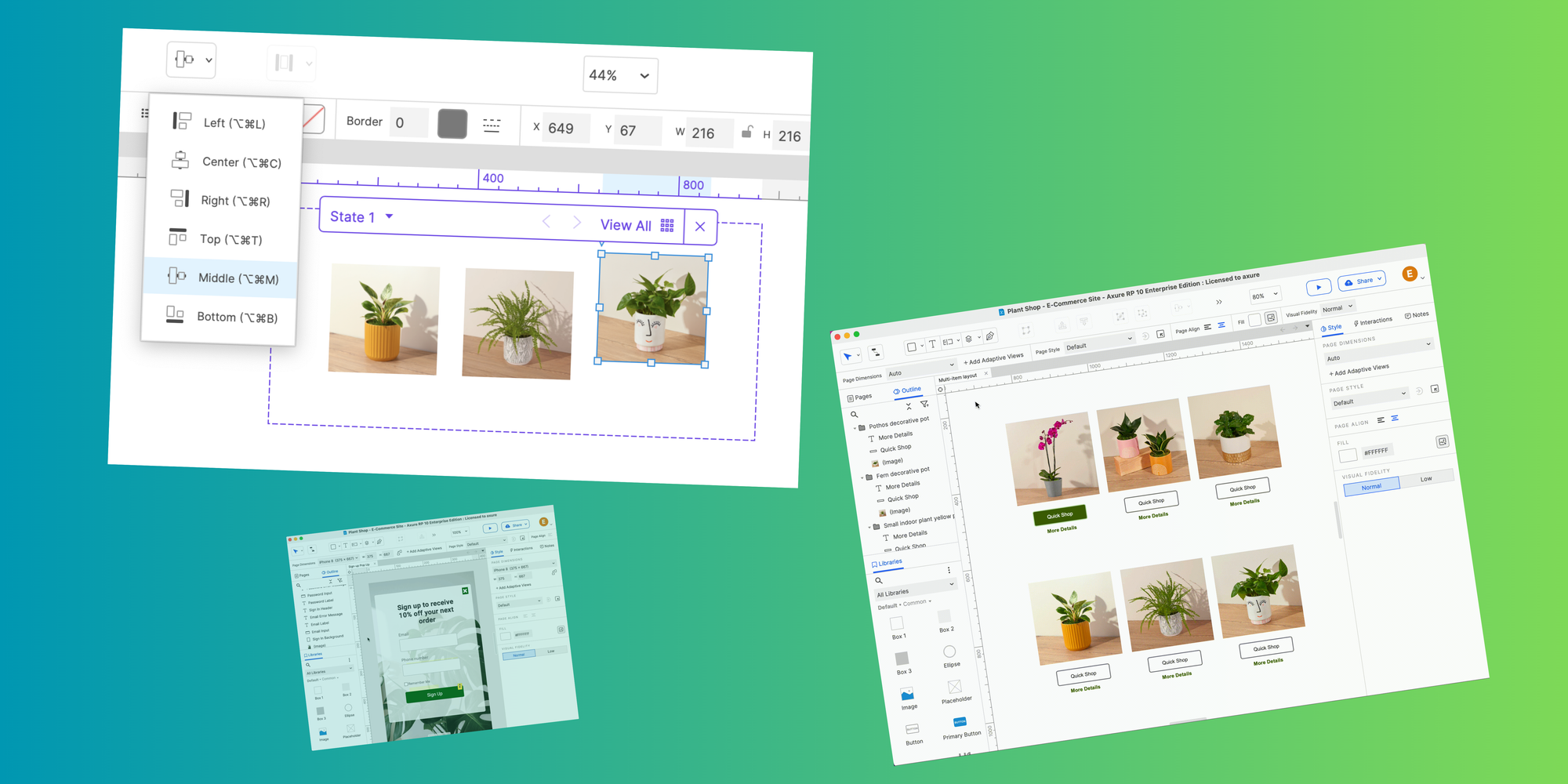Click the search icon in the Outline panel
Screen dimensions: 1568x784
pyautogui.click(x=854, y=414)
